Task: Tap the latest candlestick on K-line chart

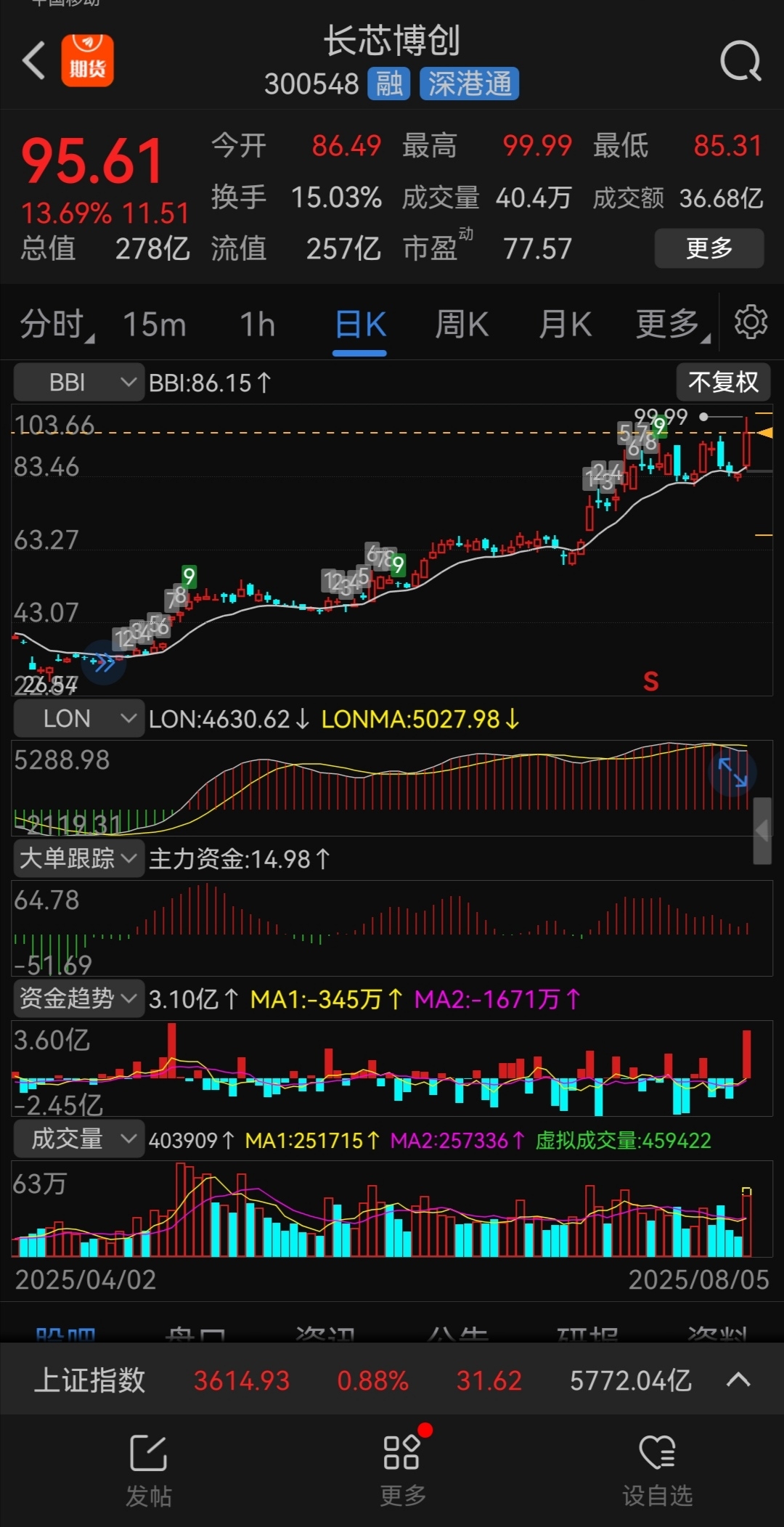Action: [746, 444]
